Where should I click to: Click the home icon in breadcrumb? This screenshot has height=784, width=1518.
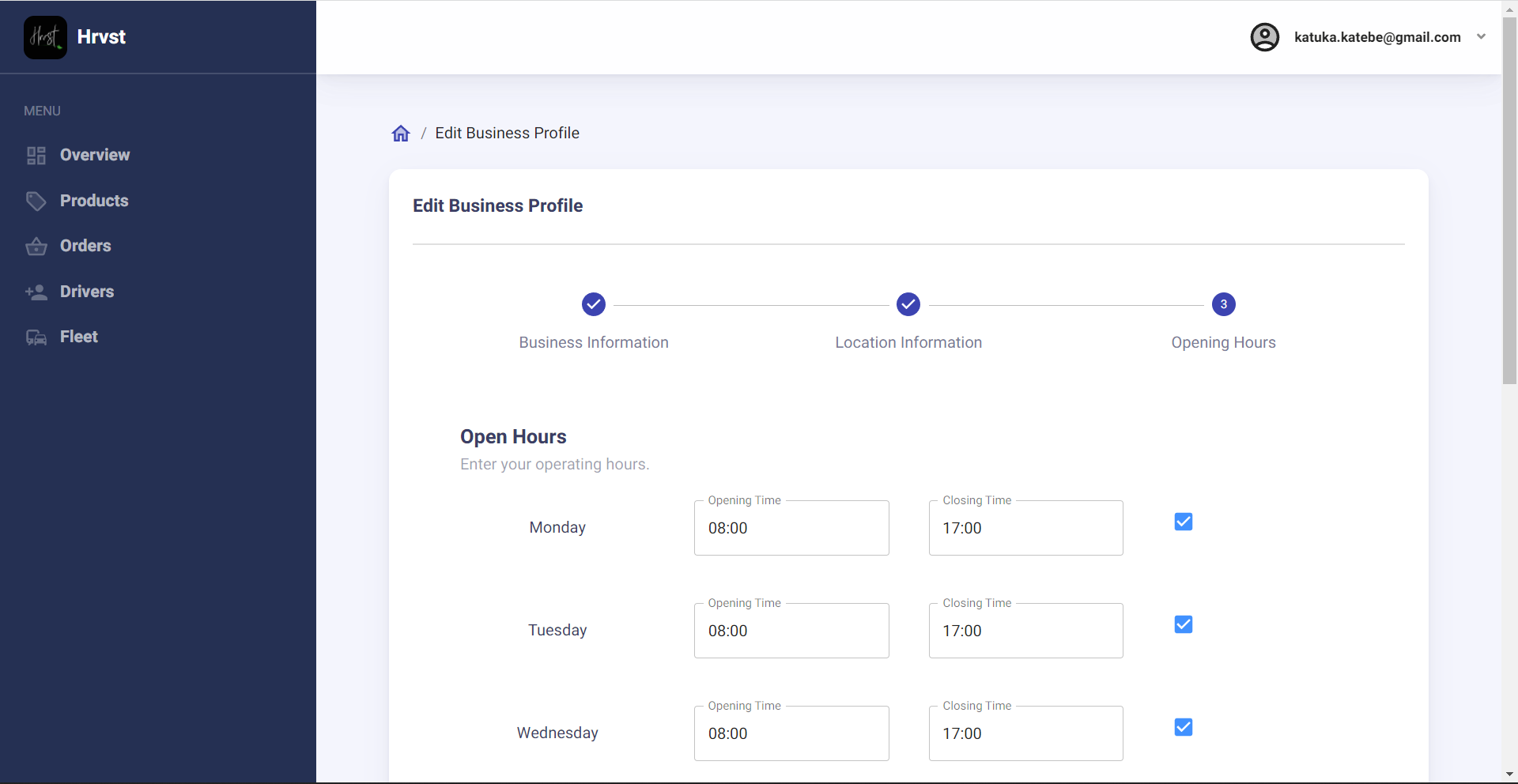[401, 134]
